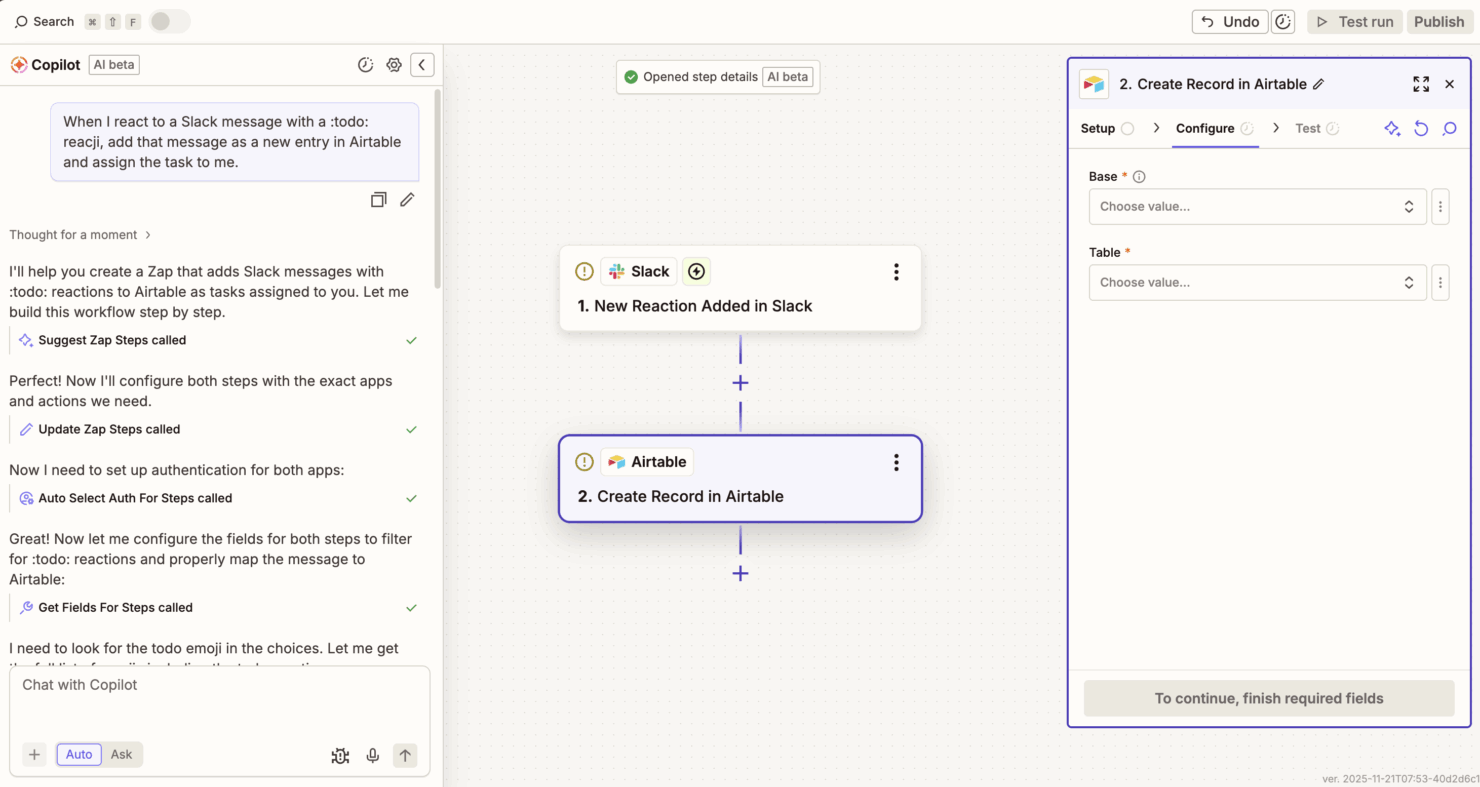Image resolution: width=1480 pixels, height=787 pixels.
Task: Open field search in the Airtable panel
Action: click(x=1449, y=128)
